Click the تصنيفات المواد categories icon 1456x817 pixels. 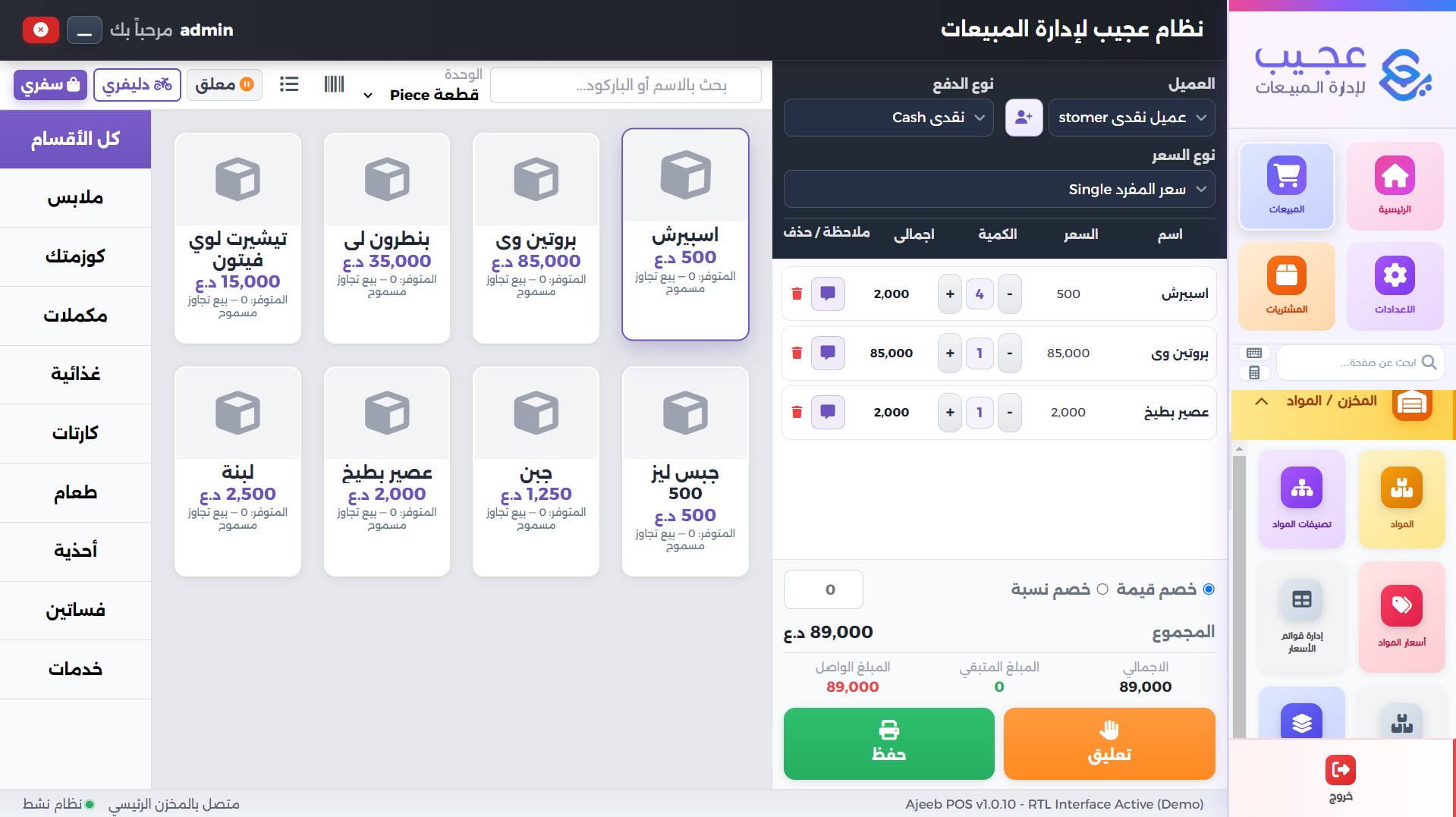(1302, 498)
